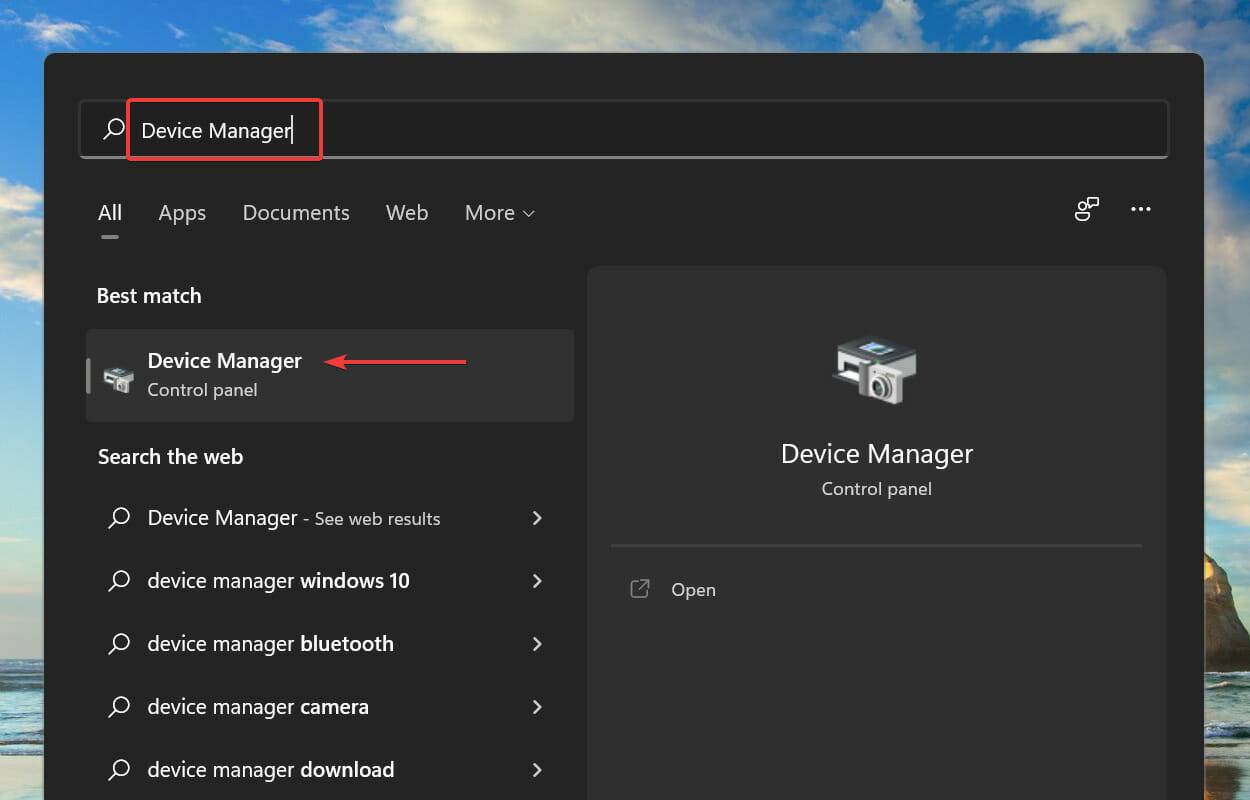Click the Device Manager icon in Best match
Viewport: 1250px width, 800px height.
(118, 375)
